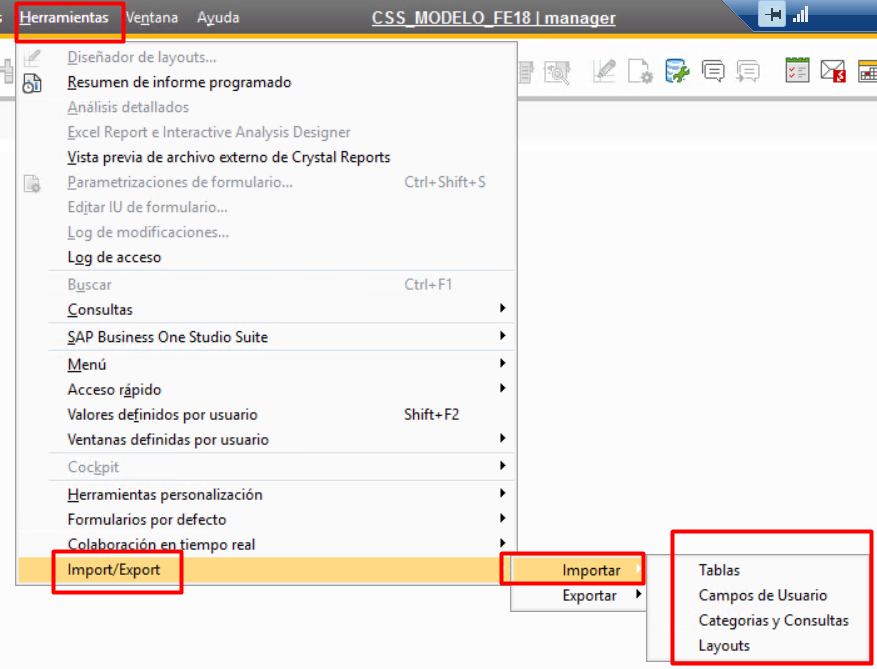Image resolution: width=877 pixels, height=669 pixels.
Task: Open the Ventana menu
Action: [152, 18]
